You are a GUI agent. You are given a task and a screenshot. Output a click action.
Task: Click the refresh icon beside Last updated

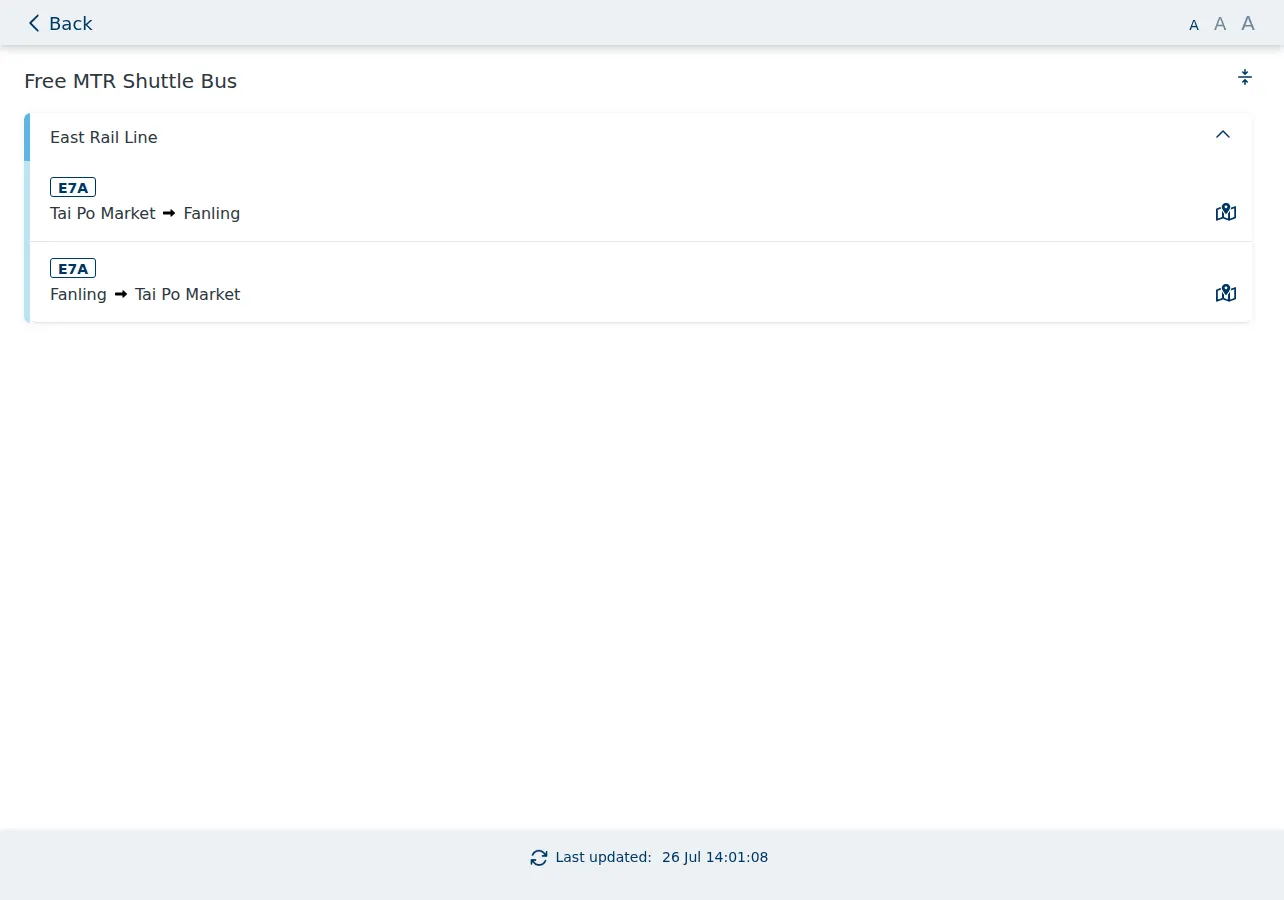539,857
